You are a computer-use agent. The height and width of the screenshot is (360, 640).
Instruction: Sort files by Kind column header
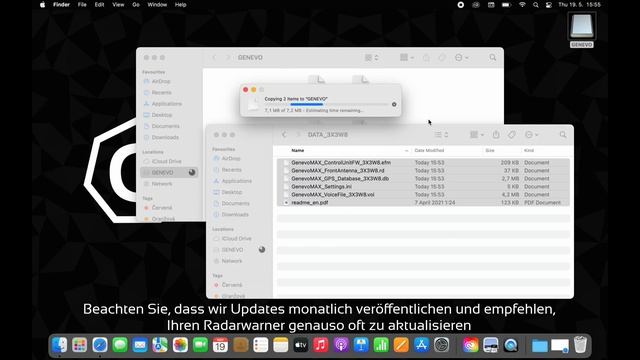point(529,151)
